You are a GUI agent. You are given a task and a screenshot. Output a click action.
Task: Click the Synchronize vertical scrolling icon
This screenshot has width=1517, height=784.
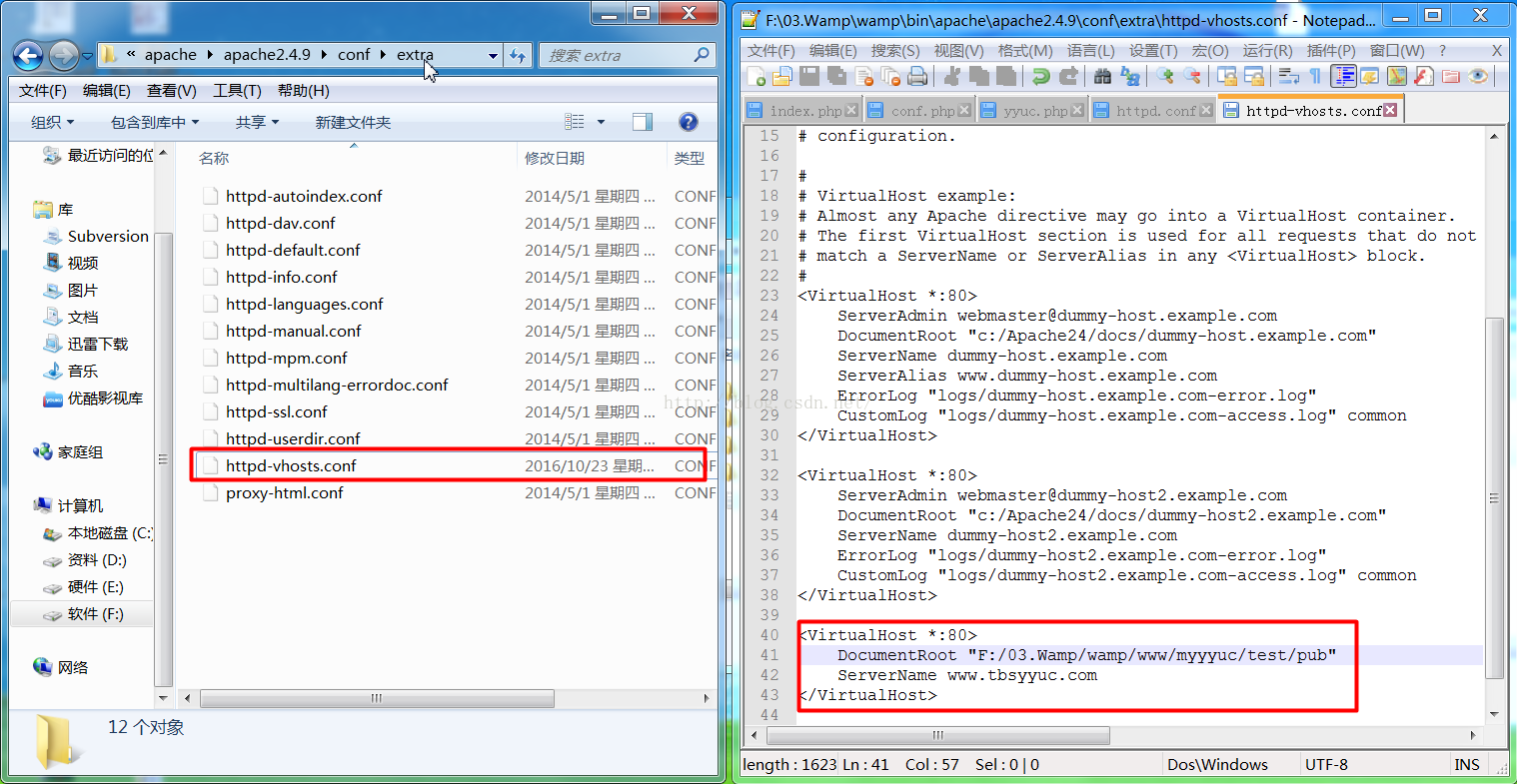pyautogui.click(x=1227, y=76)
